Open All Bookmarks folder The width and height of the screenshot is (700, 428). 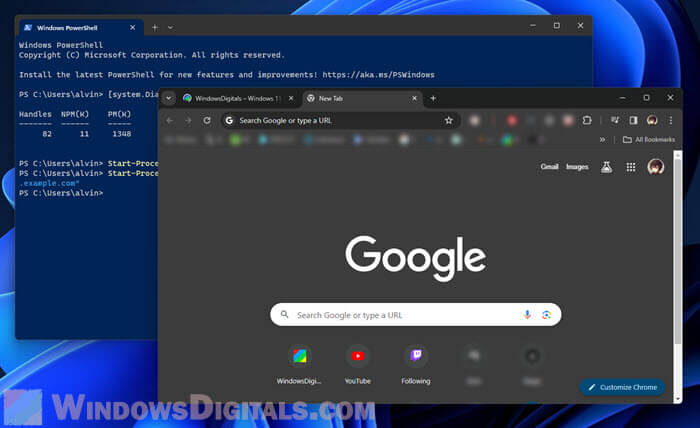[x=649, y=140]
